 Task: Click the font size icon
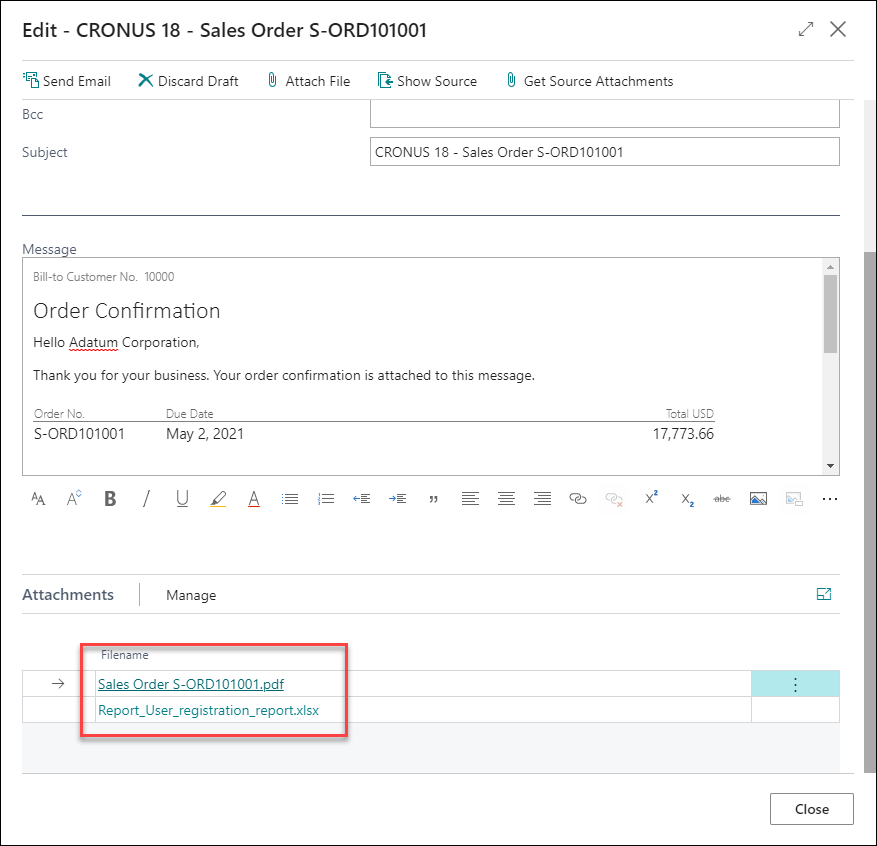(38, 499)
